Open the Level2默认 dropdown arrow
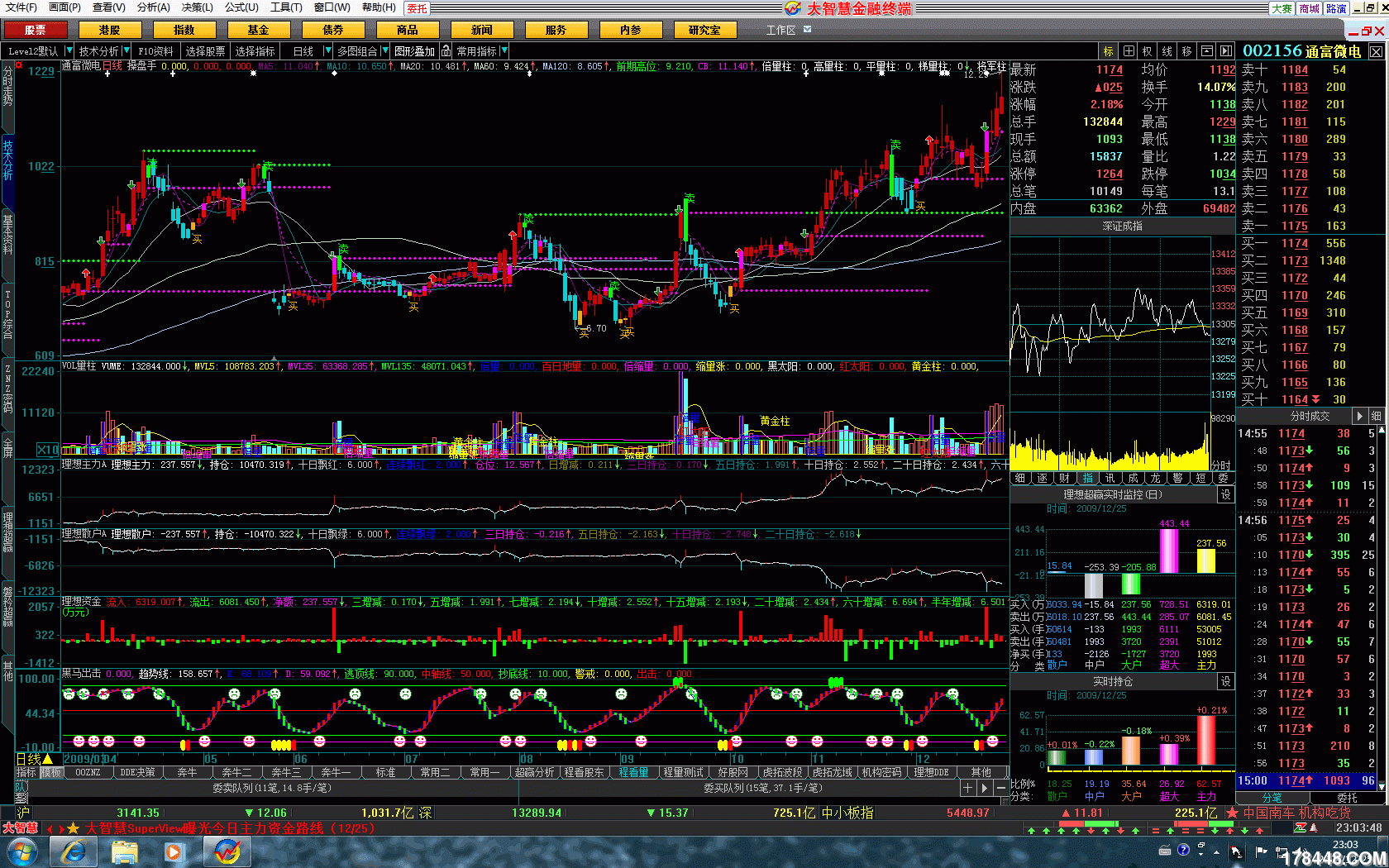The height and width of the screenshot is (868, 1389). point(69,51)
